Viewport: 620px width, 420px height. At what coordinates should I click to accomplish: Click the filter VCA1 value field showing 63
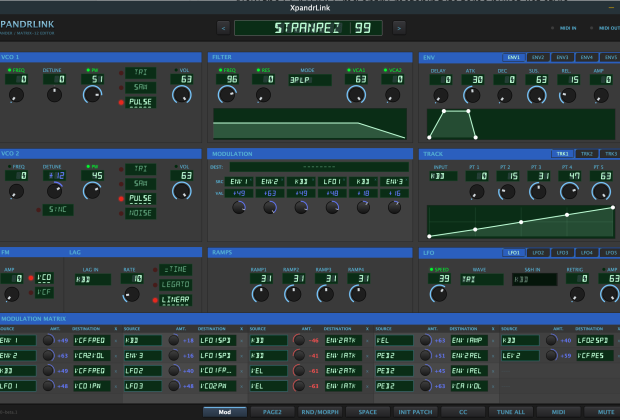click(x=356, y=79)
